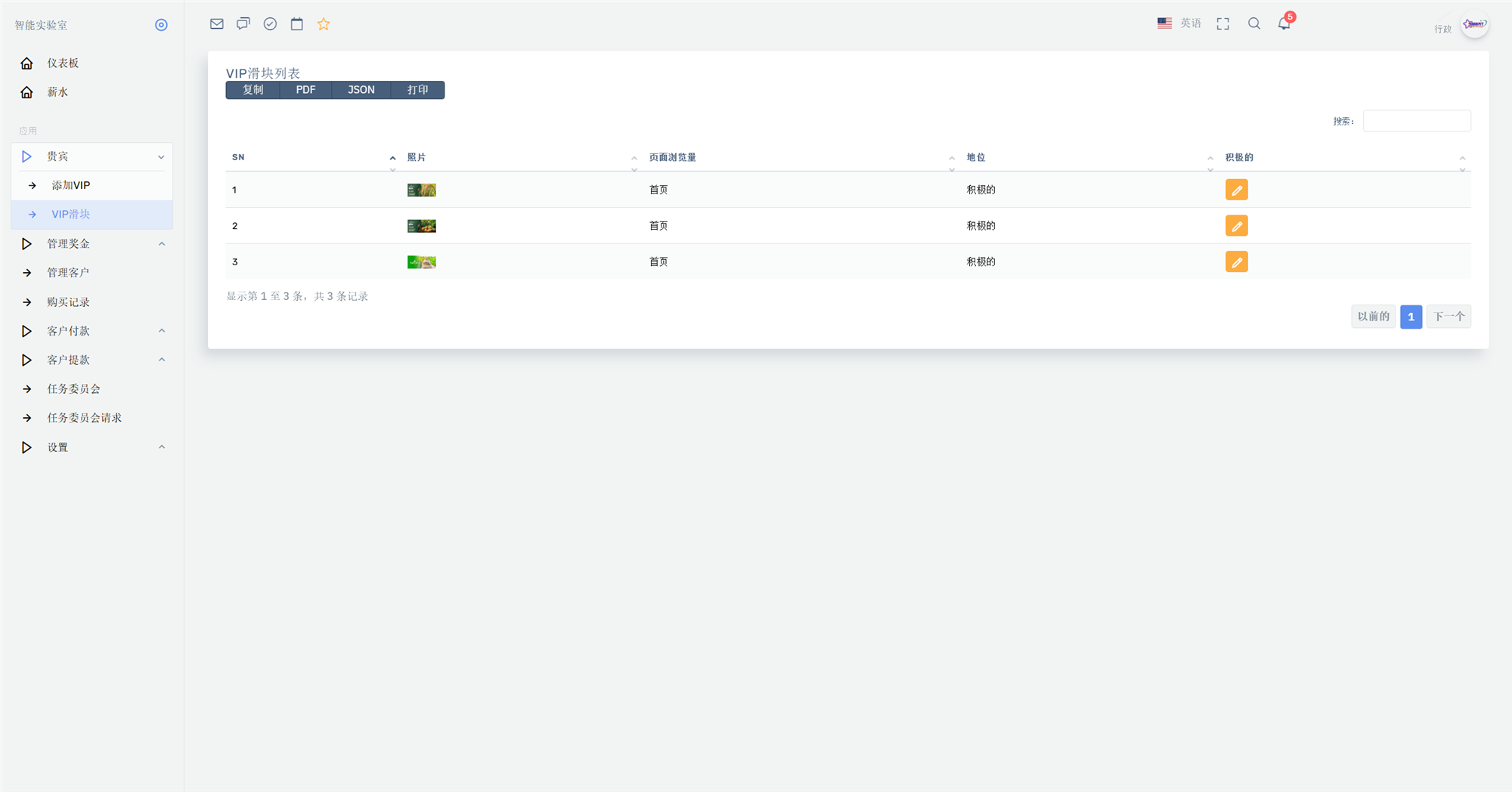Image resolution: width=1512 pixels, height=792 pixels.
Task: Click the top bar search magnifier
Action: pos(1254,23)
